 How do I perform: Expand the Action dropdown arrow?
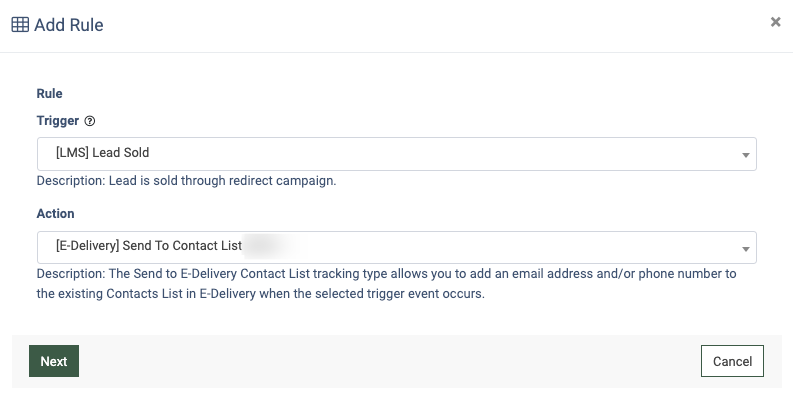coord(746,248)
